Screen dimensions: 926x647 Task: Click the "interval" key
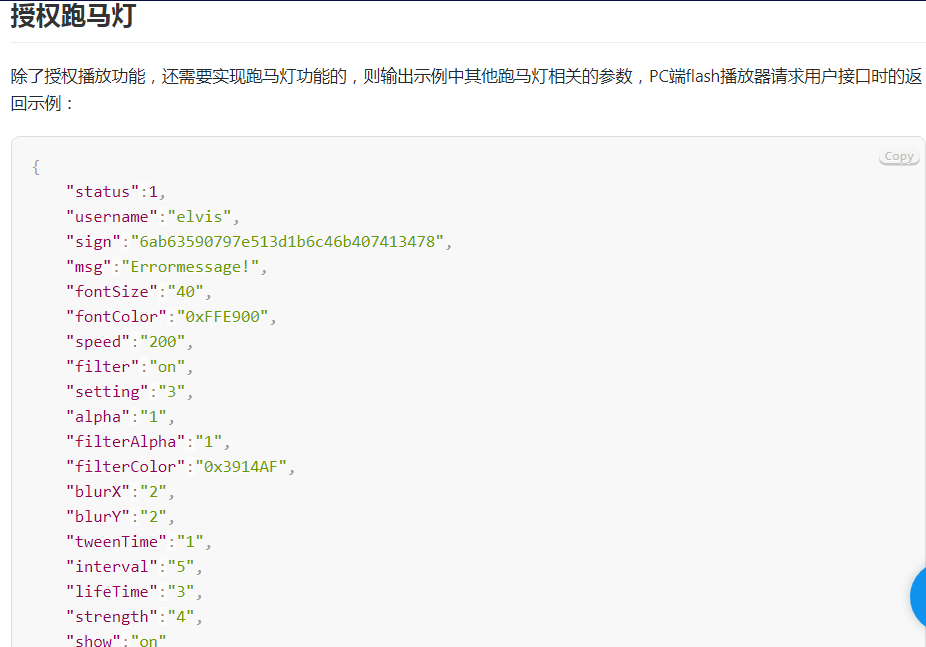[x=112, y=566]
